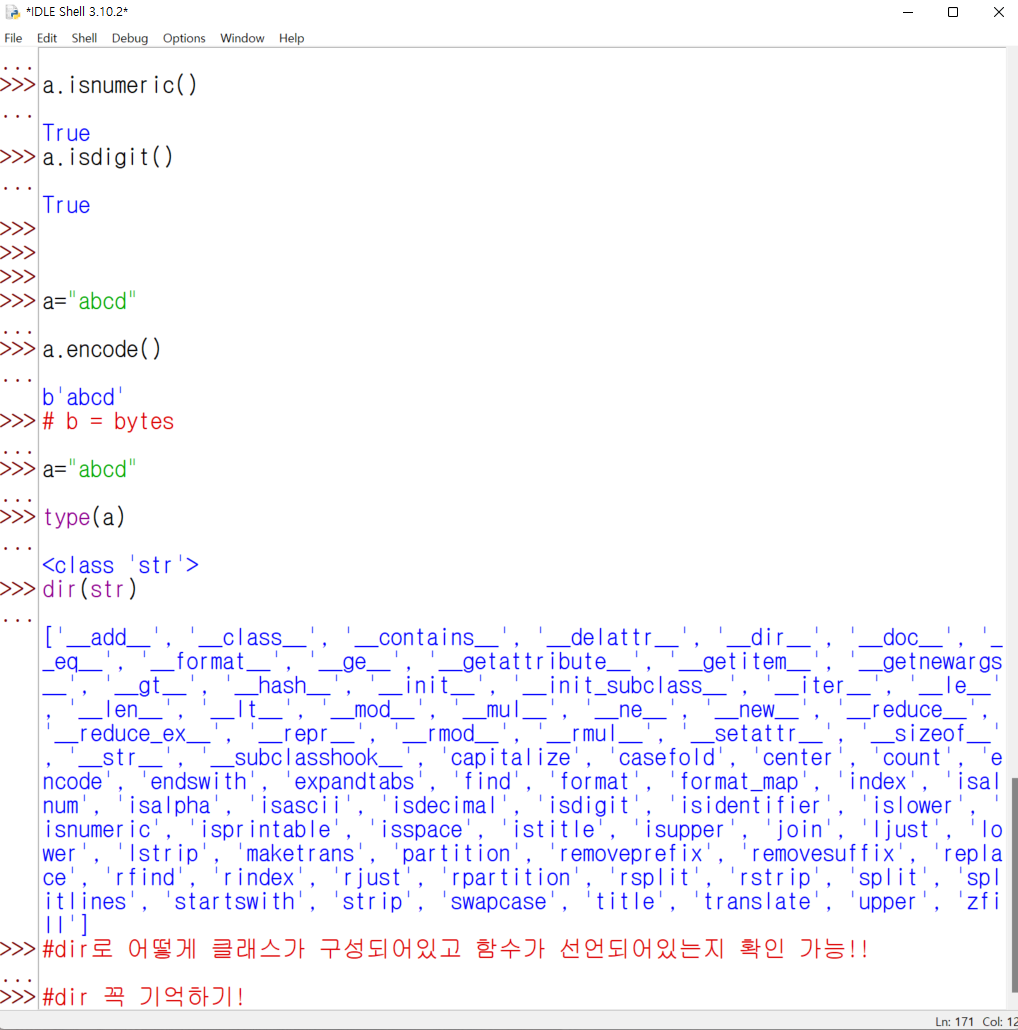
Task: Click 'maketrans' in the dir output
Action: pos(300,853)
